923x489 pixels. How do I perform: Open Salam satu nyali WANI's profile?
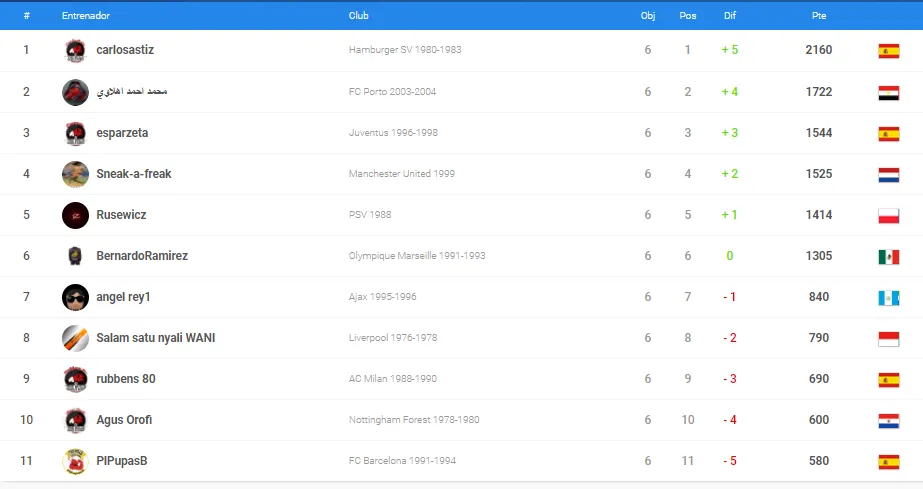156,338
